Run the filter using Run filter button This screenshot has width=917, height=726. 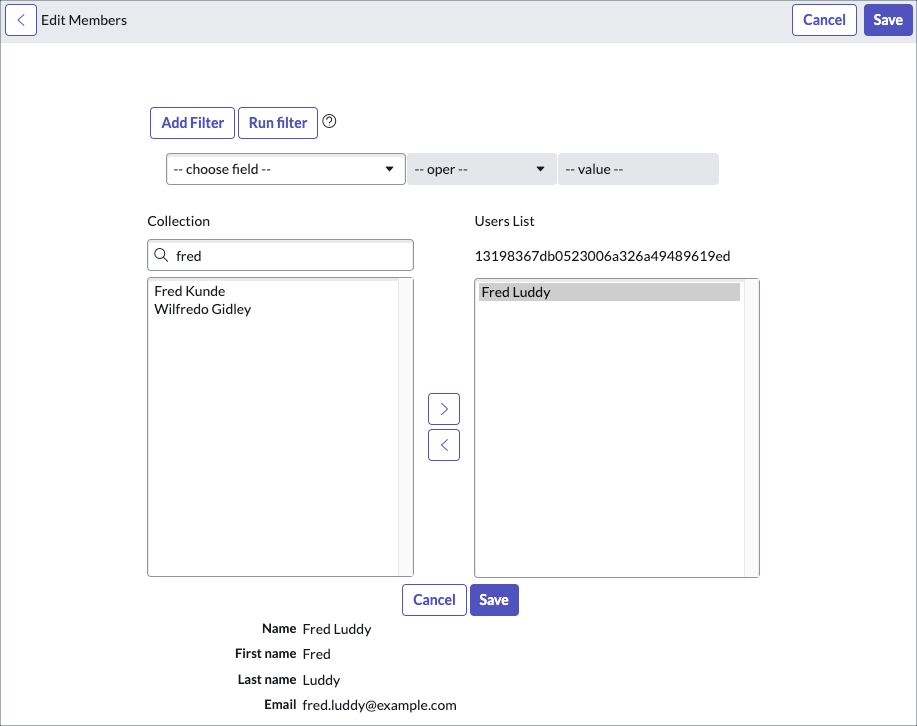point(277,122)
